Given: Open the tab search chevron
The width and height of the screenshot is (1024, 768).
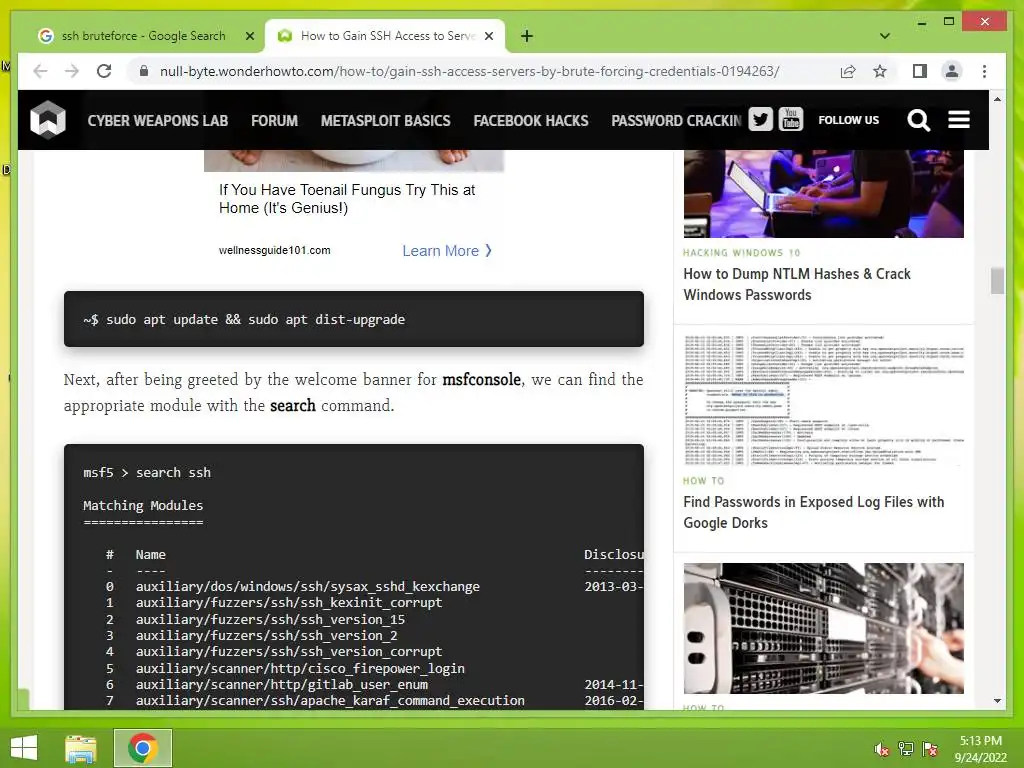Looking at the screenshot, I should 885,36.
